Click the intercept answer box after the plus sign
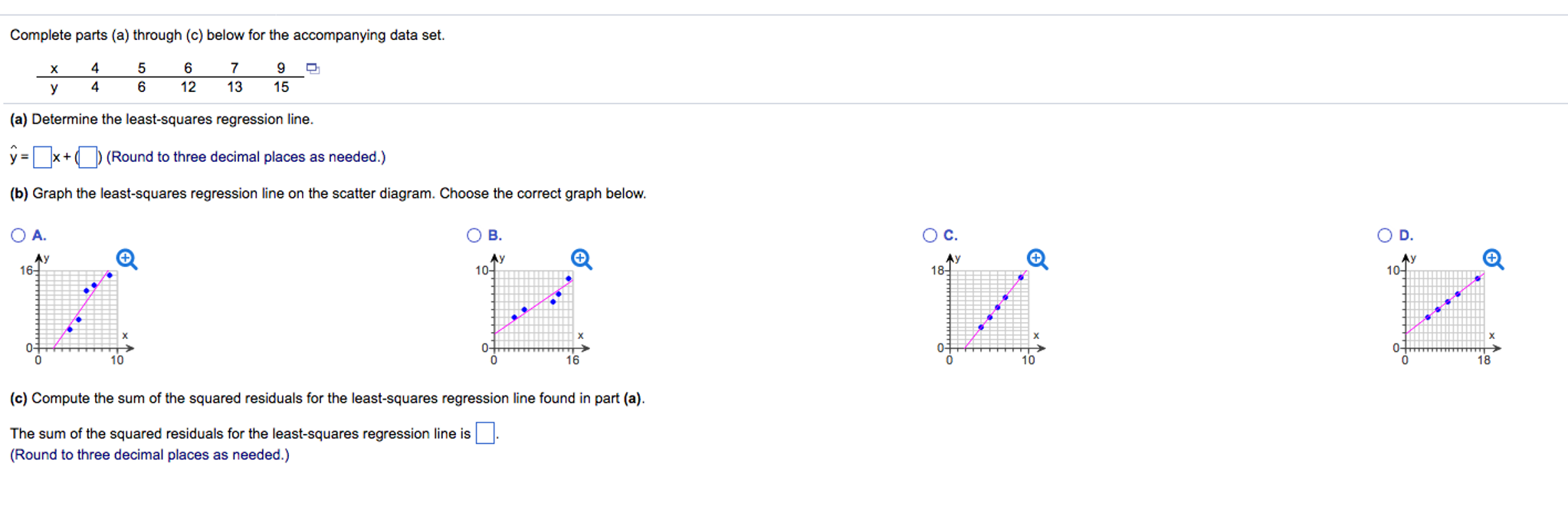 click(90, 156)
